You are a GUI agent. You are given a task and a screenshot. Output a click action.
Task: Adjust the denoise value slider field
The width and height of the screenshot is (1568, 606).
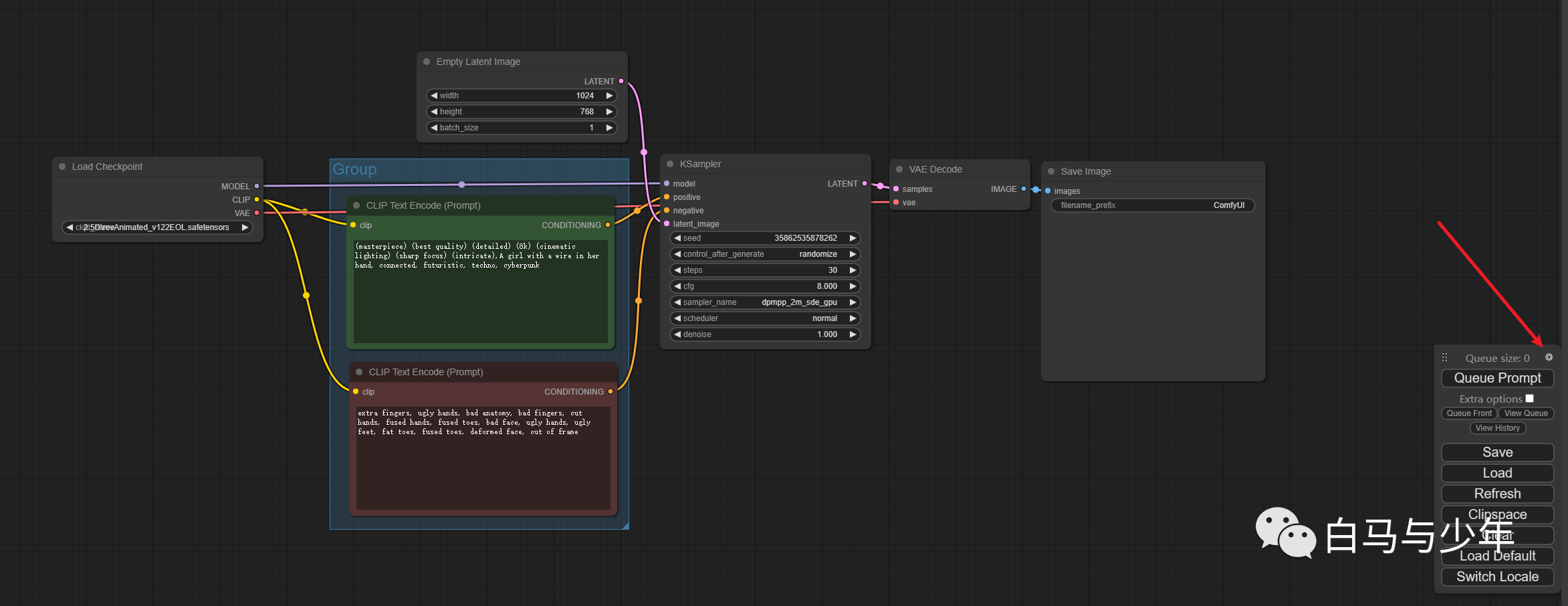[765, 334]
